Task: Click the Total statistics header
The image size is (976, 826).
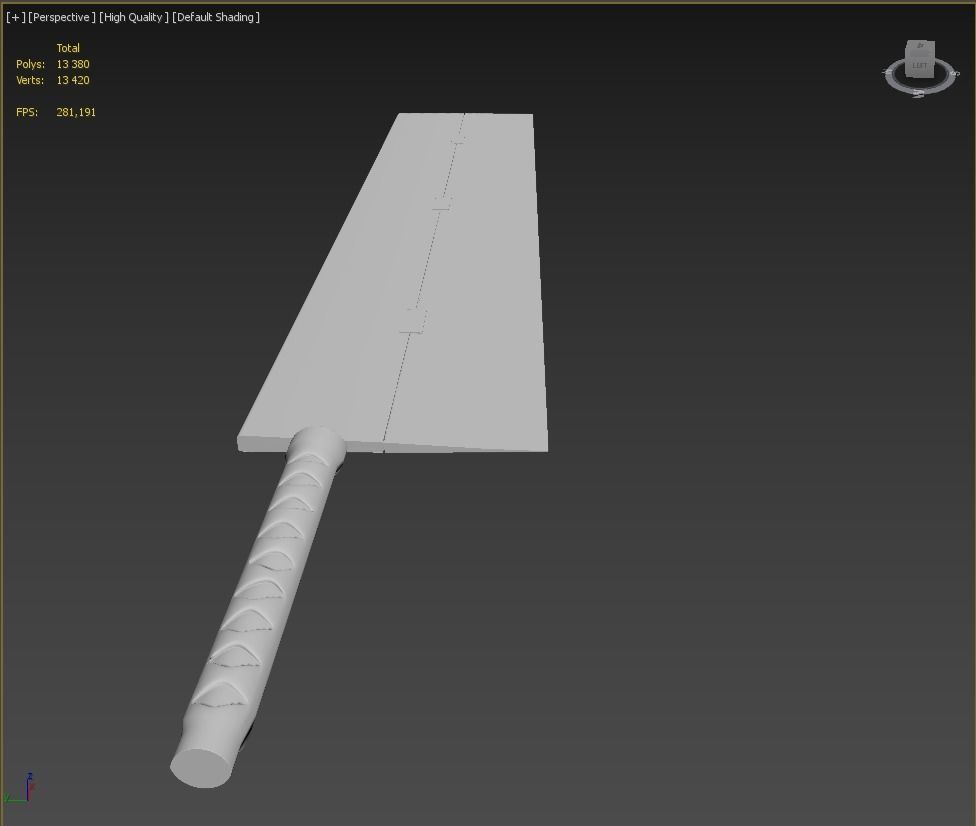Action: click(68, 48)
